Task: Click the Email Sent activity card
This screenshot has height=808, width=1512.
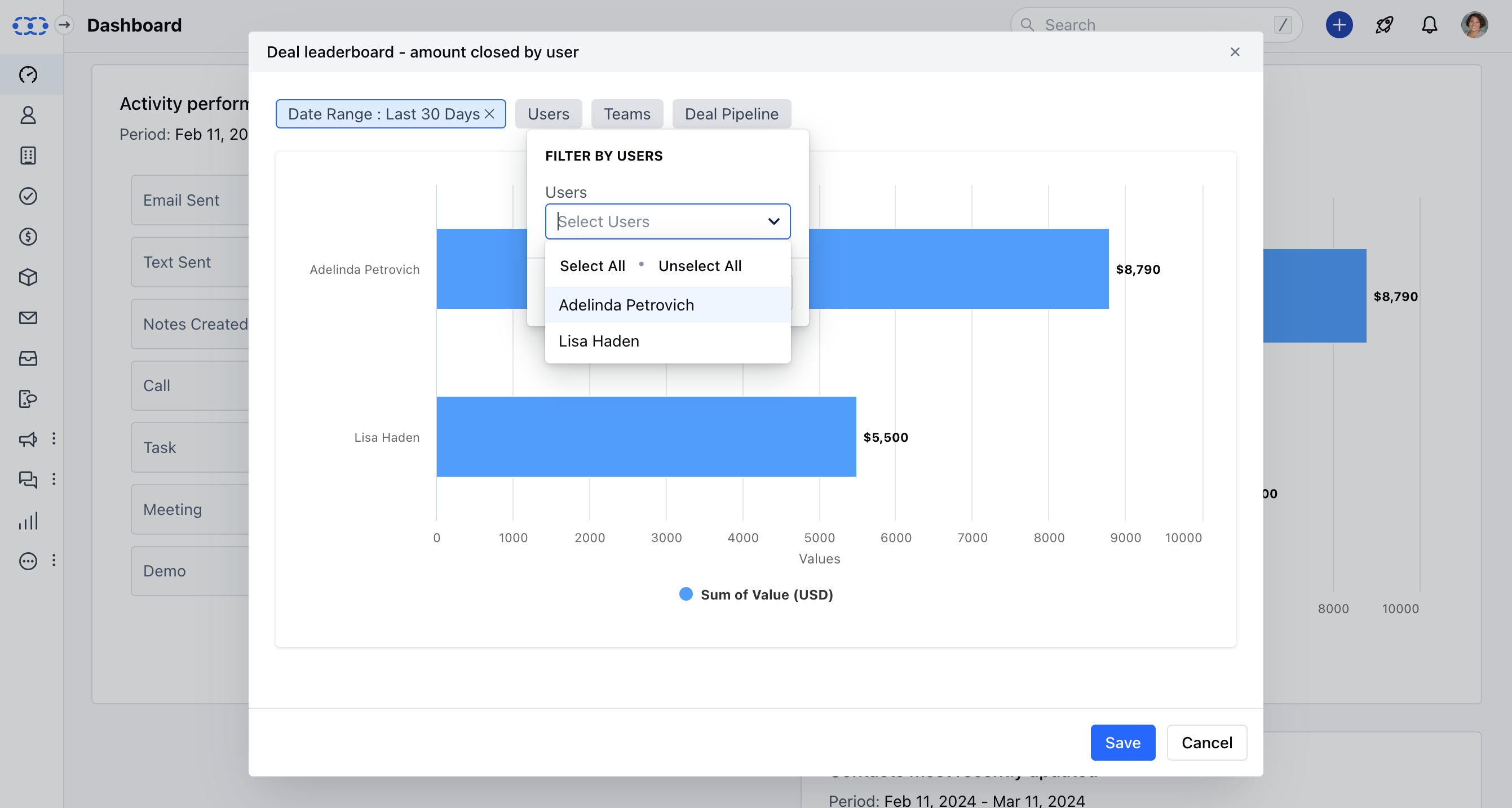Action: coord(190,200)
